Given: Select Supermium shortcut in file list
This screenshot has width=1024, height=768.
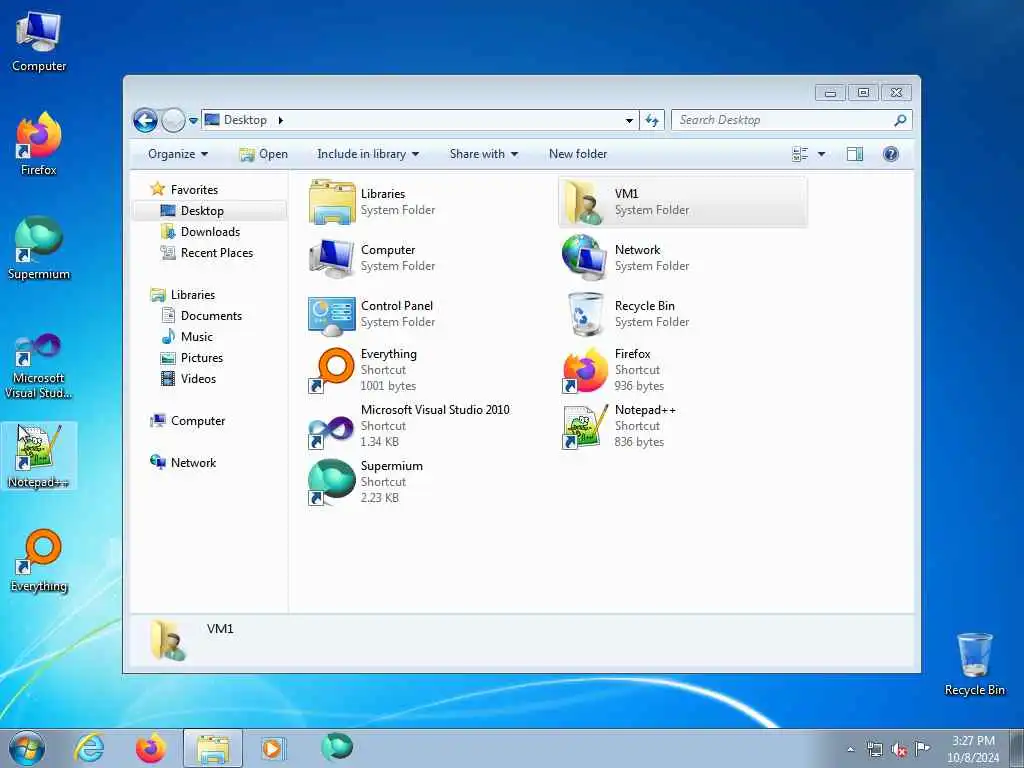Looking at the screenshot, I should click(429, 482).
